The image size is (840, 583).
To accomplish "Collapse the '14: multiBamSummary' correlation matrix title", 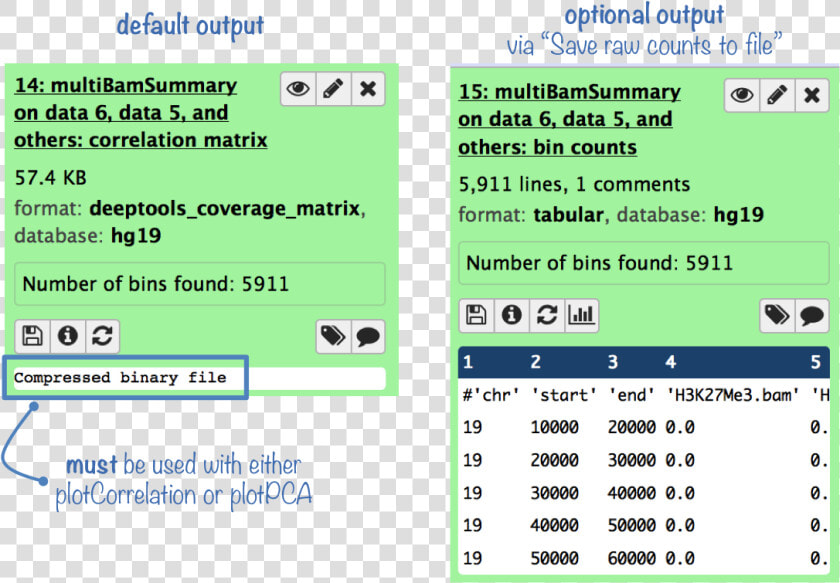I will coord(140,113).
